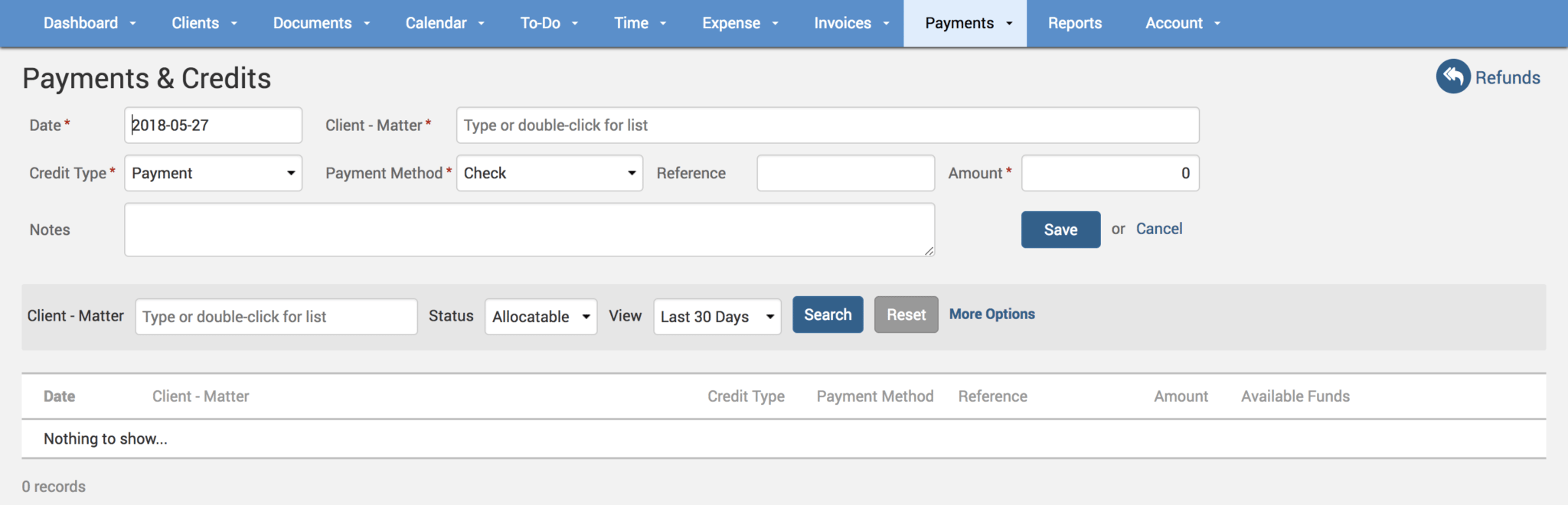Click the Search button

(x=827, y=314)
